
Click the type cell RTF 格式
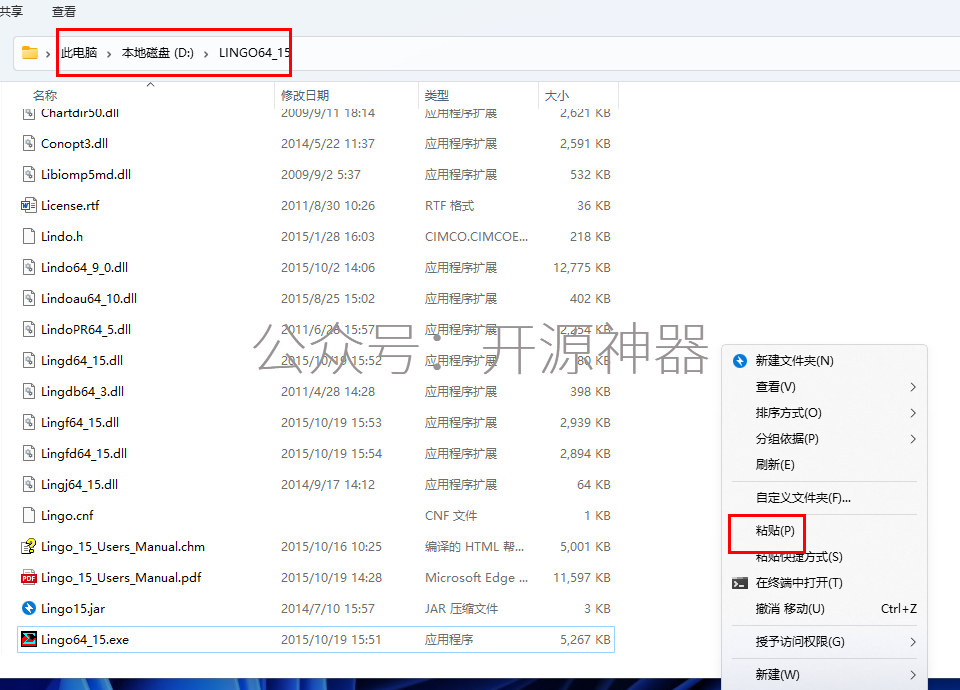(449, 206)
